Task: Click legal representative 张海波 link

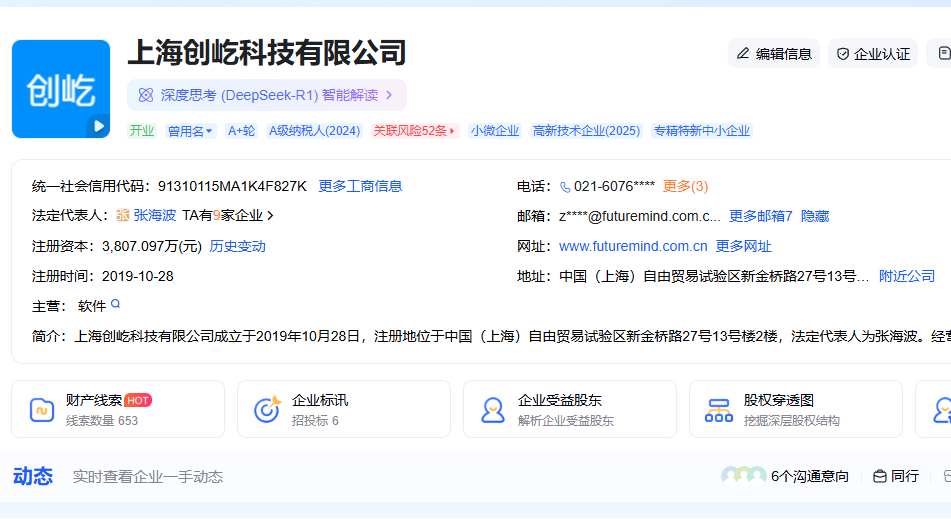Action: coord(155,215)
